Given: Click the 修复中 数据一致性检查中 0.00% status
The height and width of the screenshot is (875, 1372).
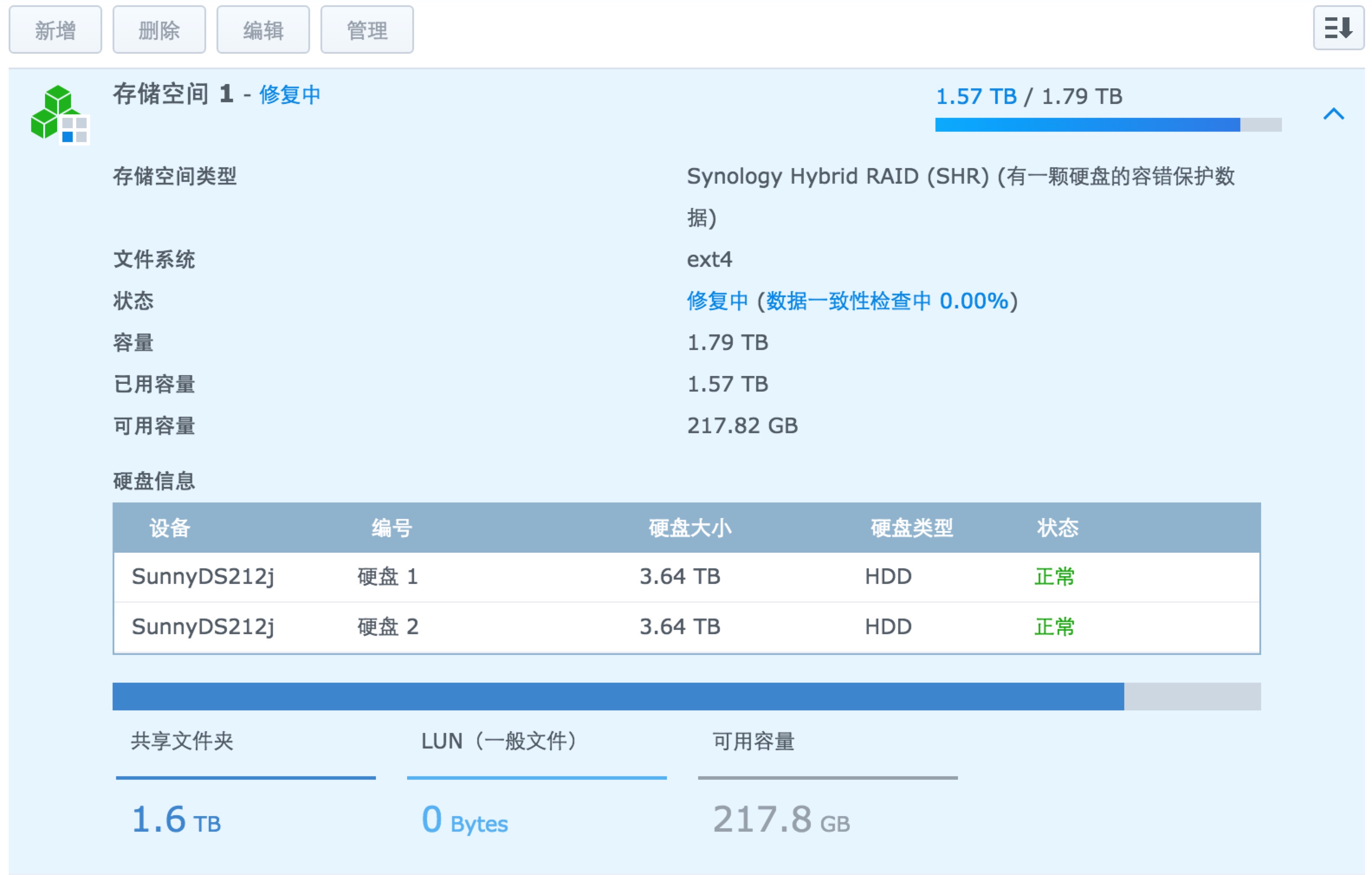Looking at the screenshot, I should tap(852, 301).
